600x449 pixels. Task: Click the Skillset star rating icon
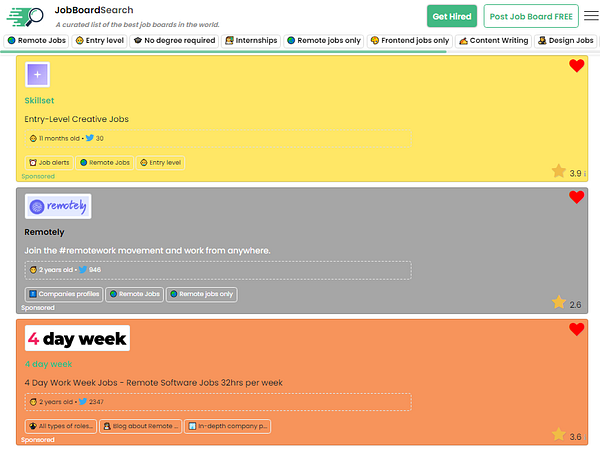pyautogui.click(x=559, y=171)
